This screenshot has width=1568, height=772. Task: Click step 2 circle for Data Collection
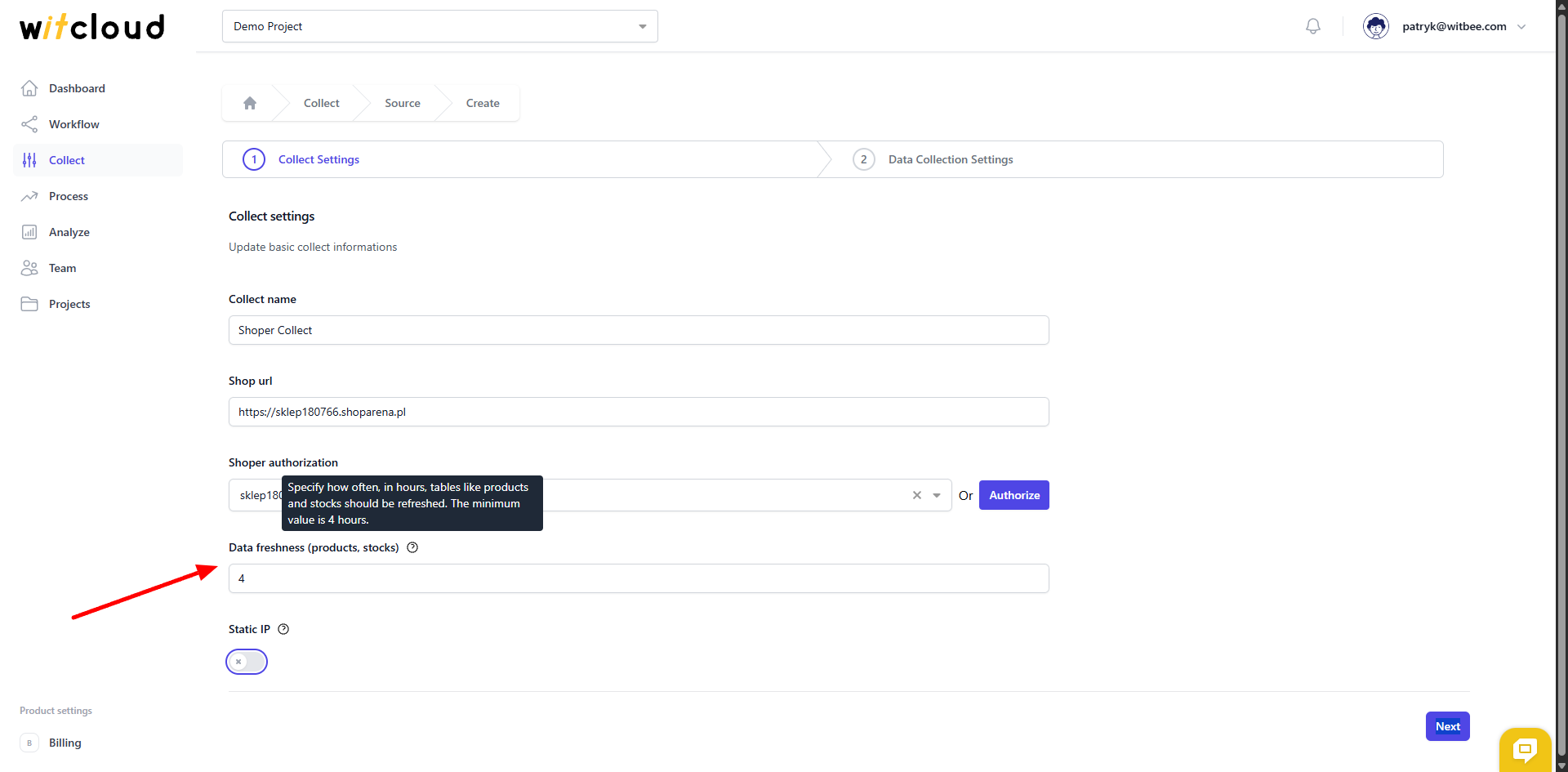point(864,159)
